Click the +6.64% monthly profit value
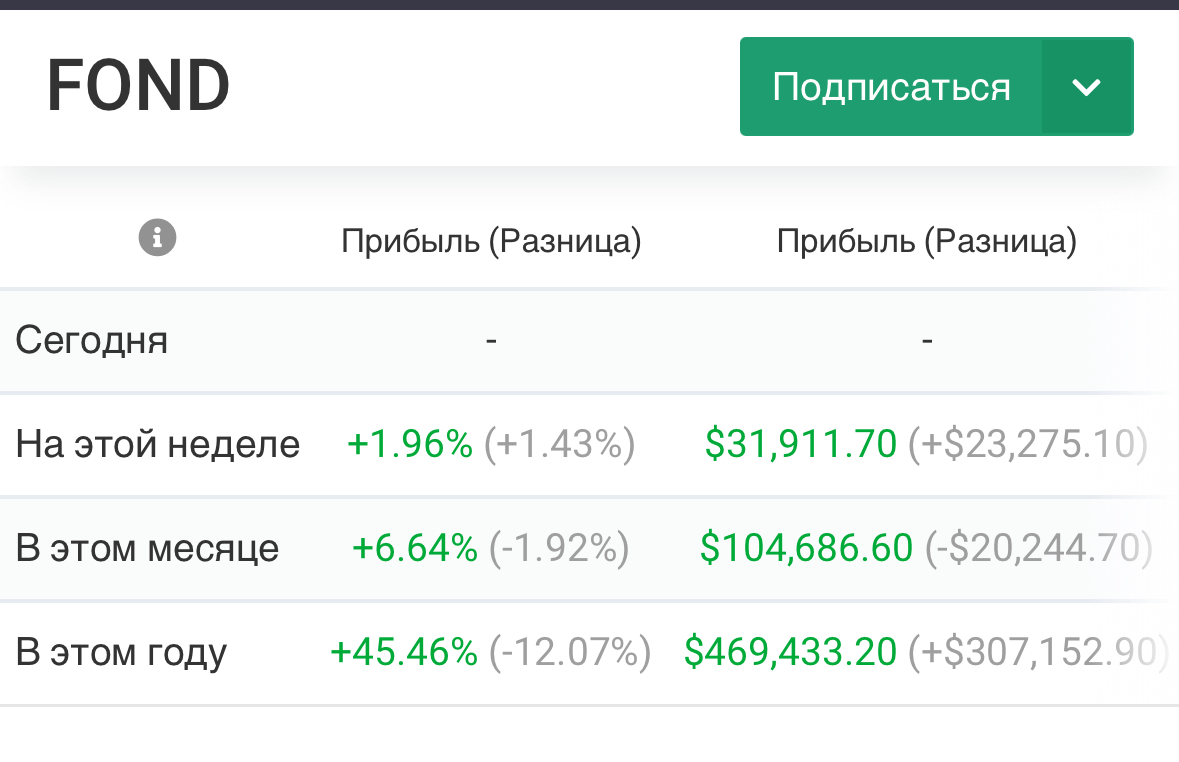The height and width of the screenshot is (762, 1179). (x=415, y=548)
